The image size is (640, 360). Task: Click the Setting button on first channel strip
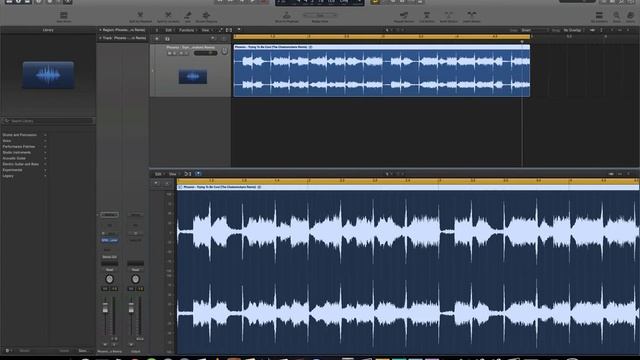109,215
